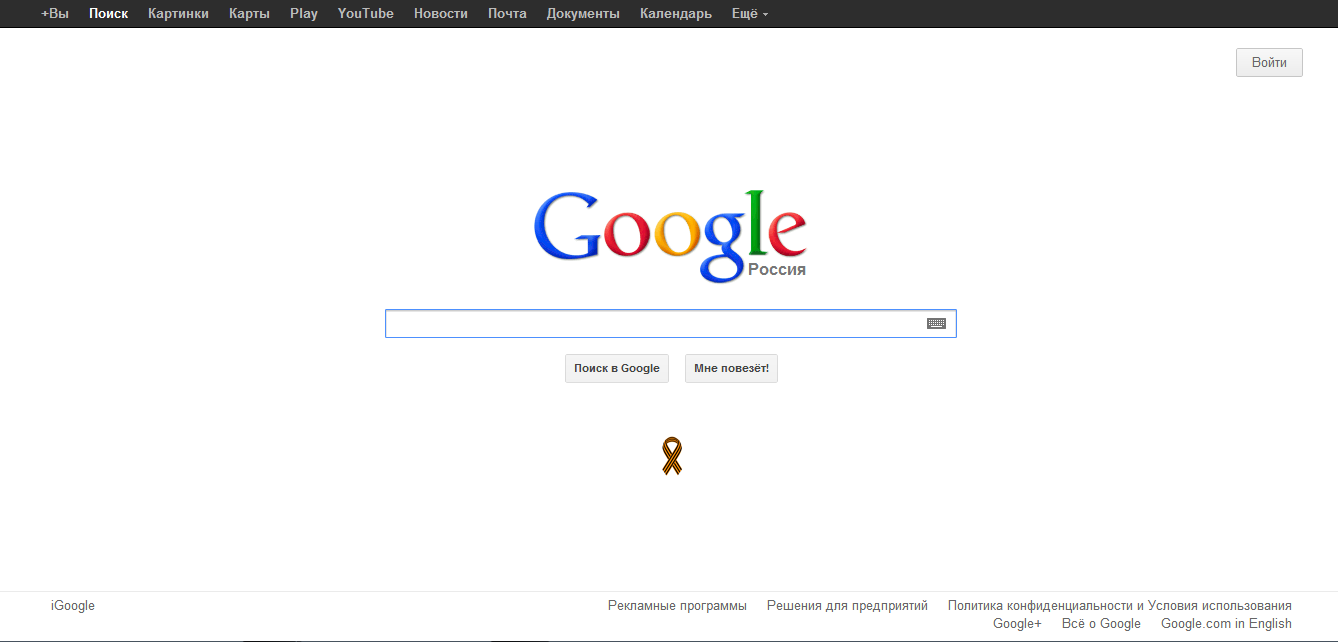Open the iGoogle link in footer
Image resolution: width=1338 pixels, height=642 pixels.
pos(73,606)
